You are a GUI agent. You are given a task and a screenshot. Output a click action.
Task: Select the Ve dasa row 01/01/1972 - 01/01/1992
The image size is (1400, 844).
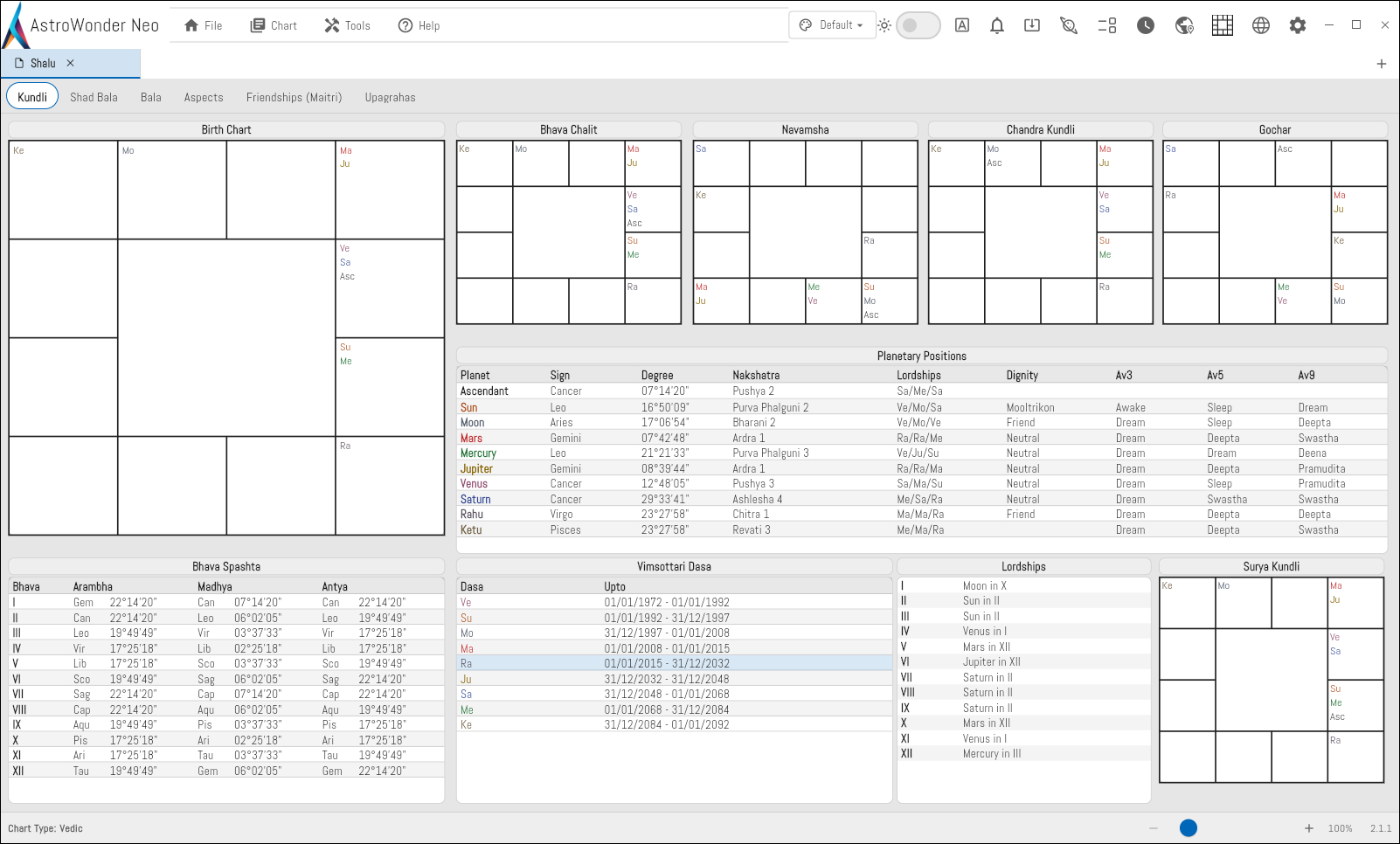tap(674, 602)
